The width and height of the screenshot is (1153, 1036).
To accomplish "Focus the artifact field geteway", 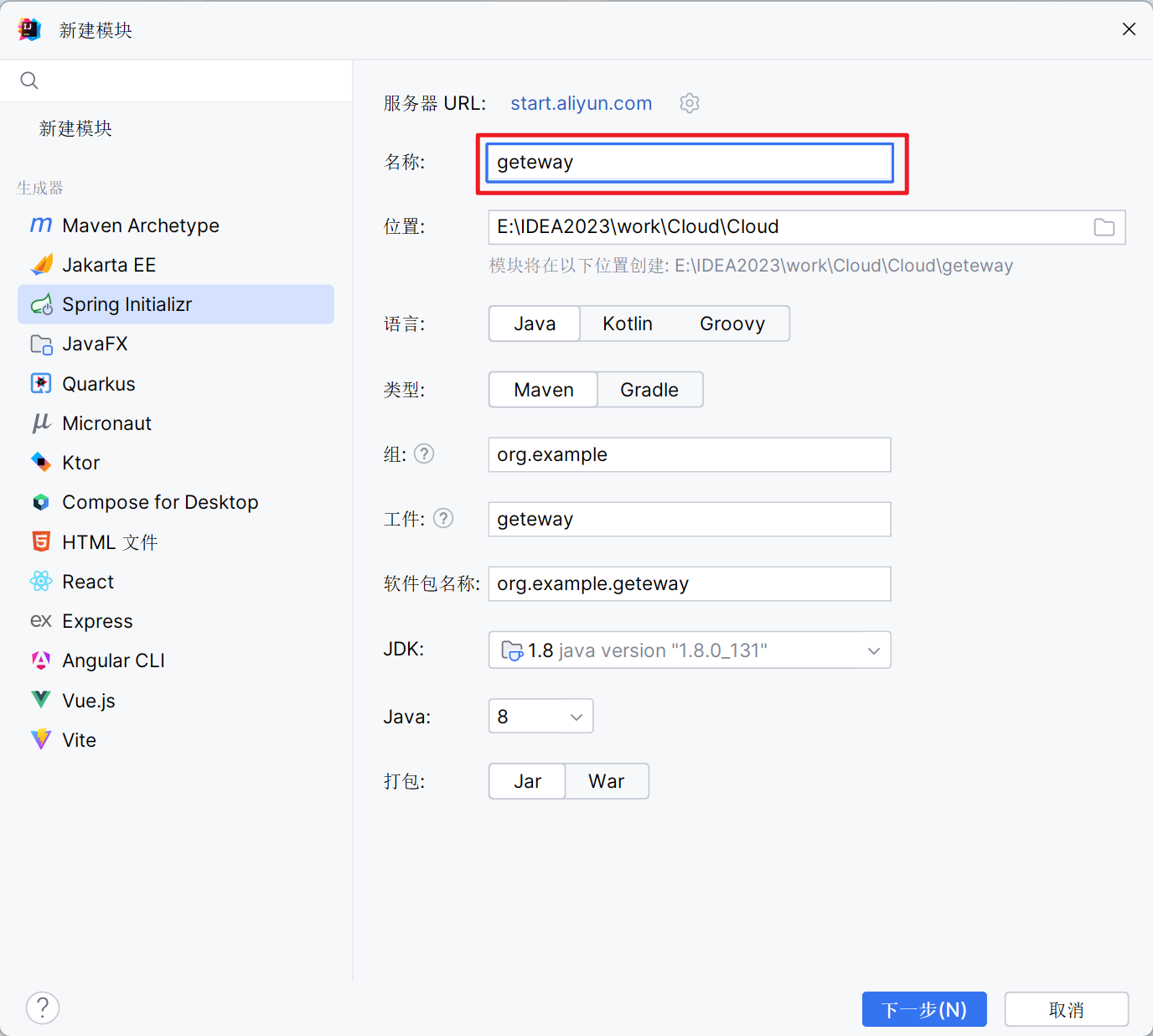I will pos(690,519).
